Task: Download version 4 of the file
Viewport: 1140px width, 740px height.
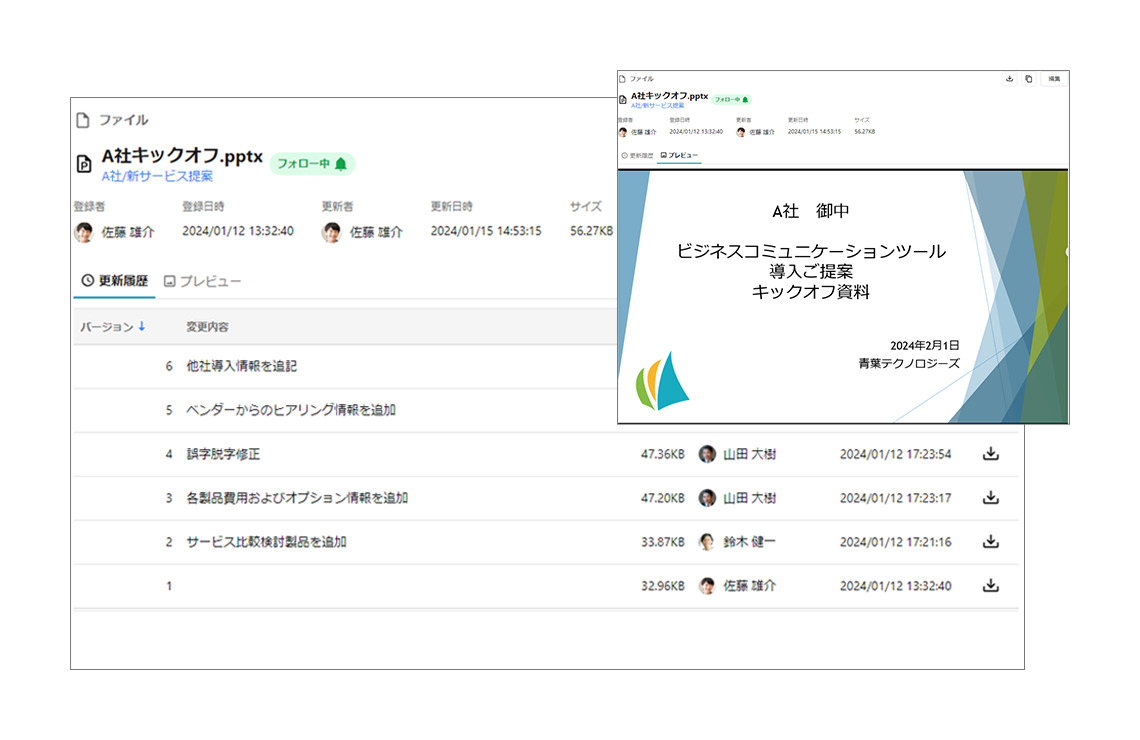Action: pos(990,454)
